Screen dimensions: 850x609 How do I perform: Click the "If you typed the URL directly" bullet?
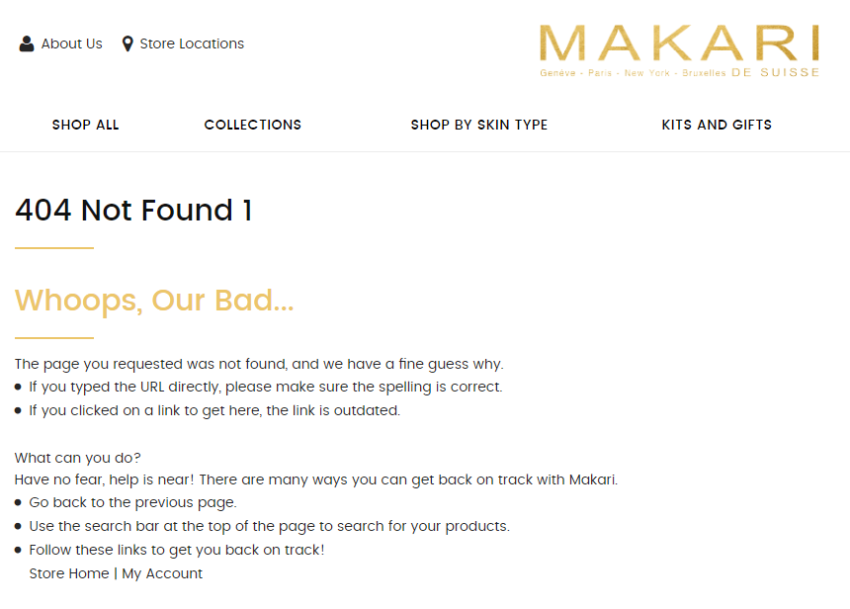265,387
